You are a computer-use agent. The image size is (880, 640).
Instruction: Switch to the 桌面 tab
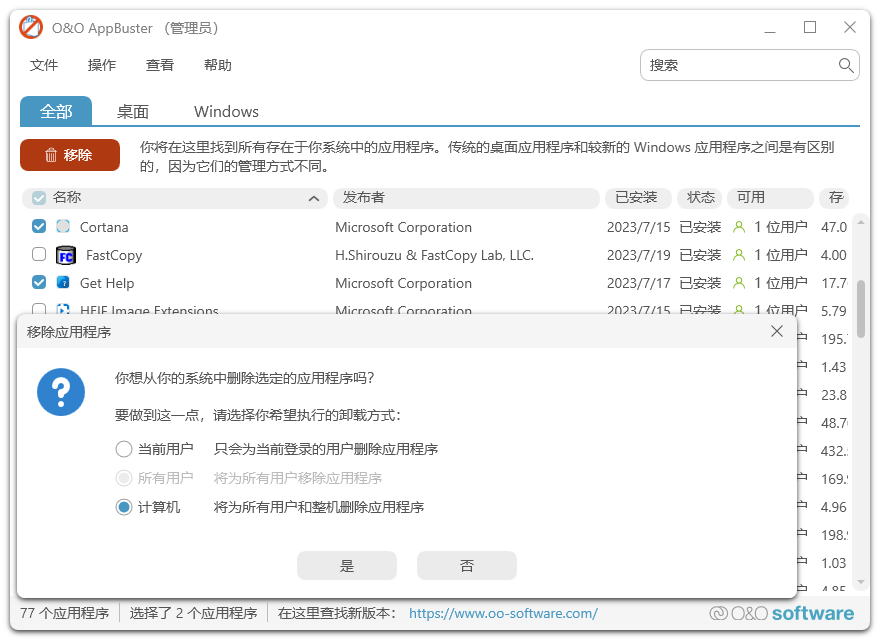point(132,111)
